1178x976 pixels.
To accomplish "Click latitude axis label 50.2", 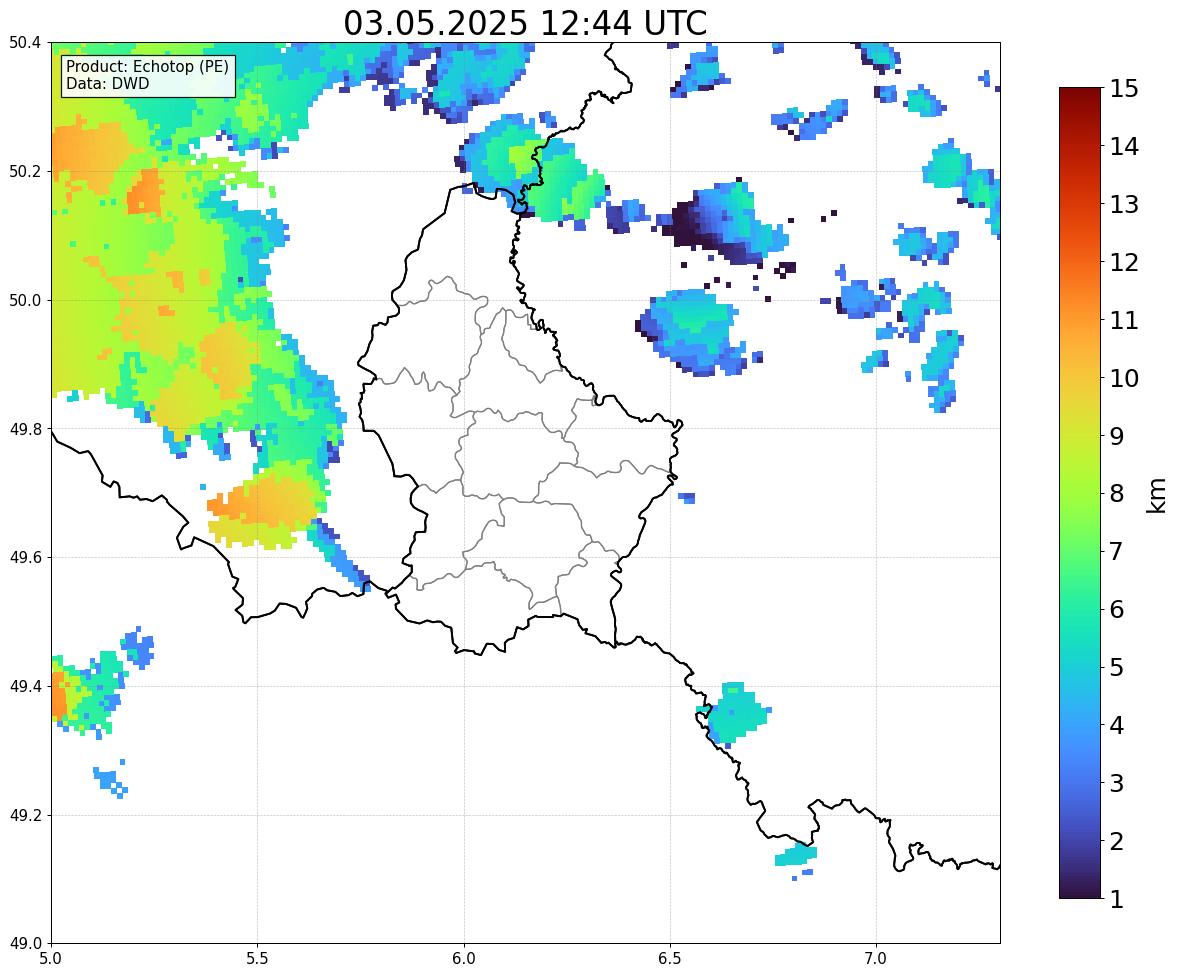I will point(25,171).
